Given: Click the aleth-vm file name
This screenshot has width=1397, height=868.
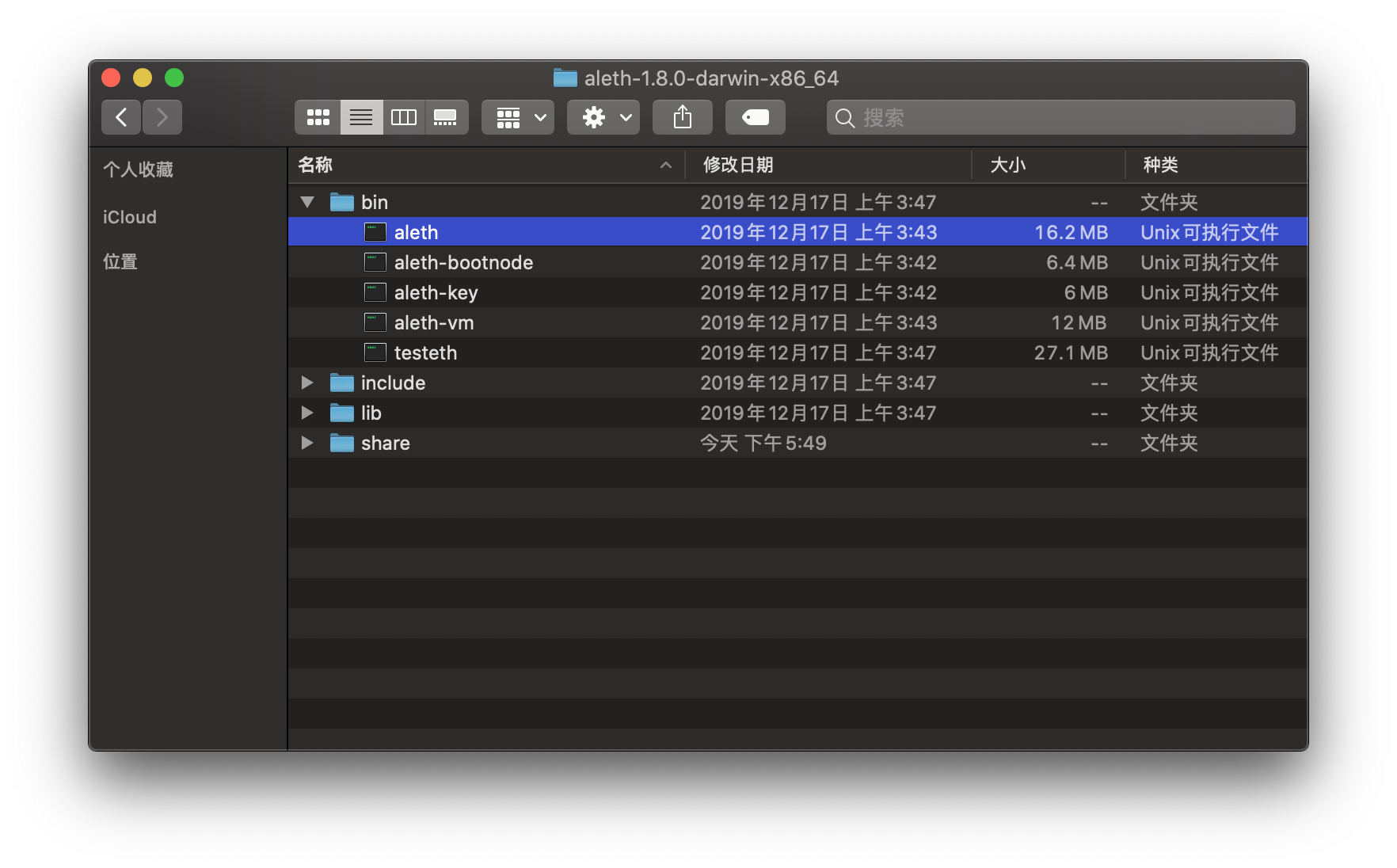Looking at the screenshot, I should tap(434, 322).
